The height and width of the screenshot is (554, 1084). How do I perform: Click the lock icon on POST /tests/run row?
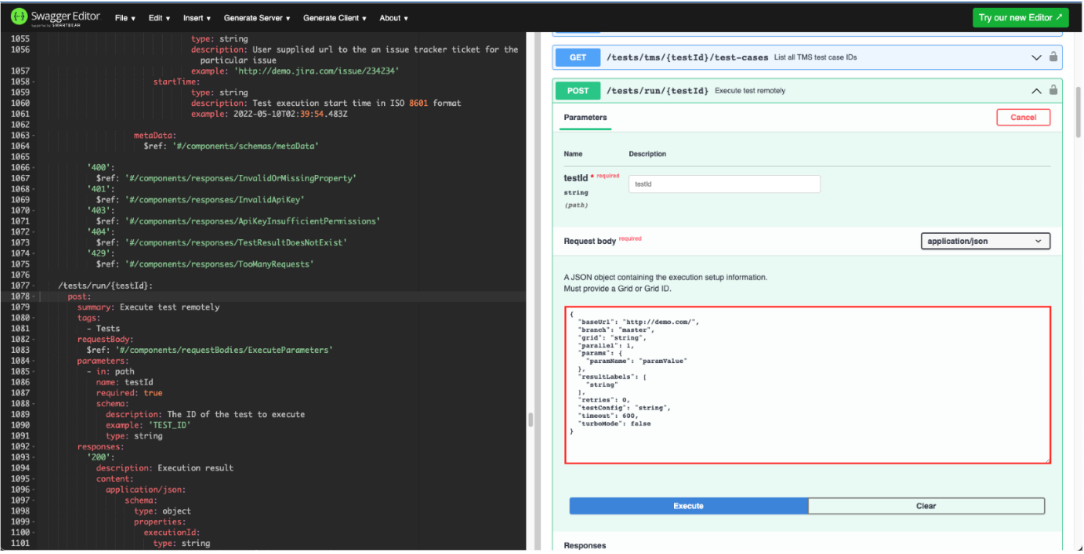point(1053,90)
